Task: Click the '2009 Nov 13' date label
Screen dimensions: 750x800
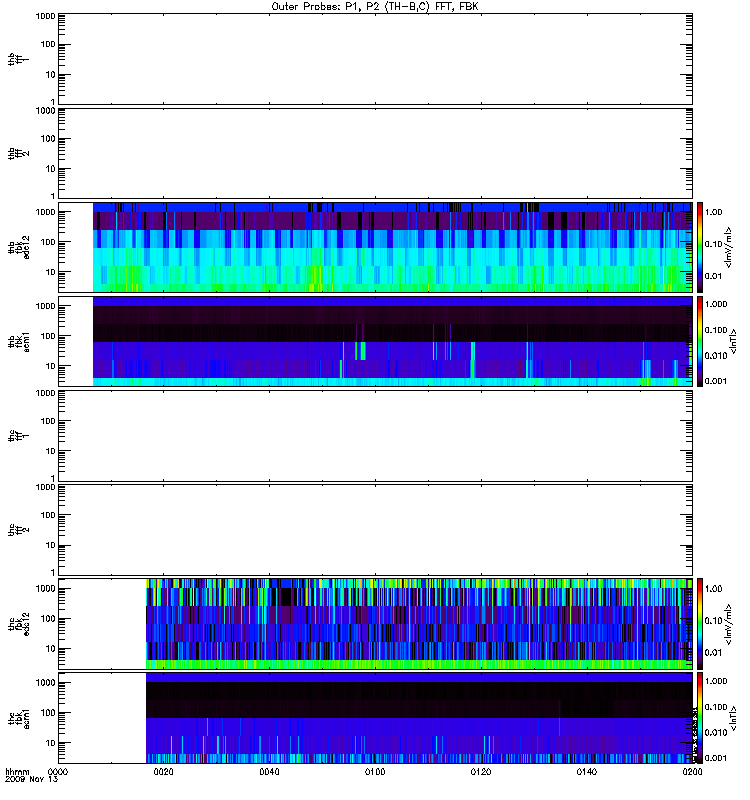Action: click(x=31, y=780)
